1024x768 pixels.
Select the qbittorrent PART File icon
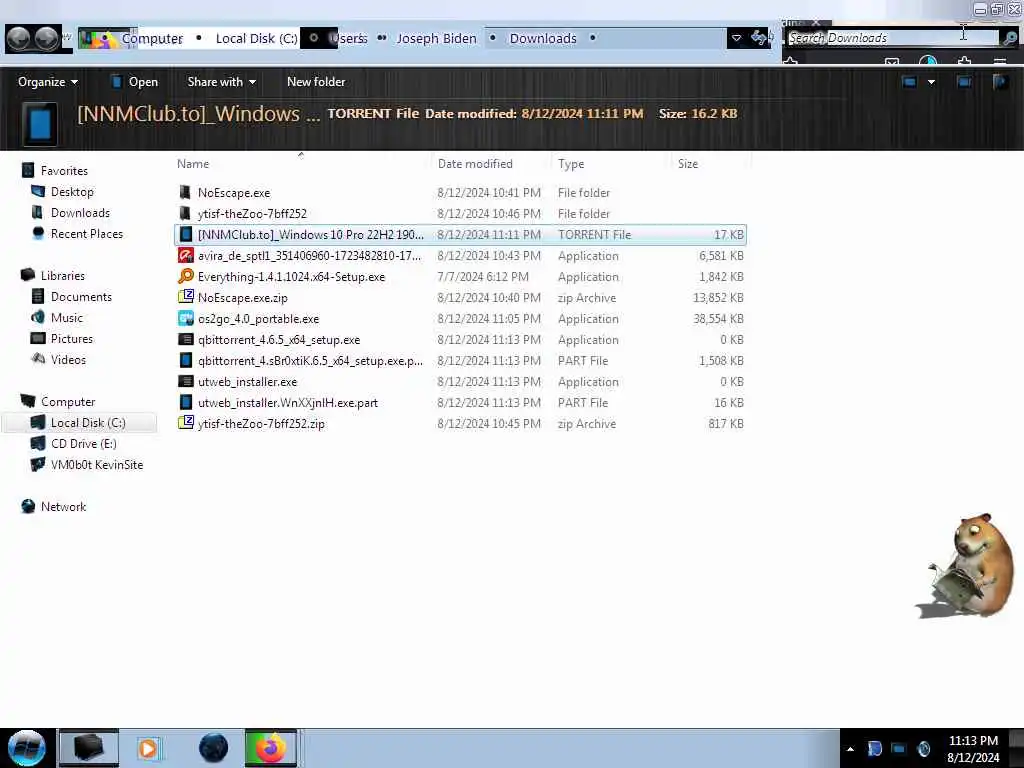click(185, 360)
